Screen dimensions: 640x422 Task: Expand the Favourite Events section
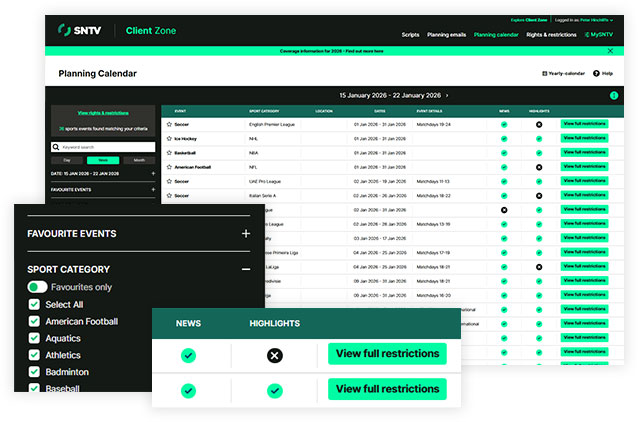coord(246,234)
